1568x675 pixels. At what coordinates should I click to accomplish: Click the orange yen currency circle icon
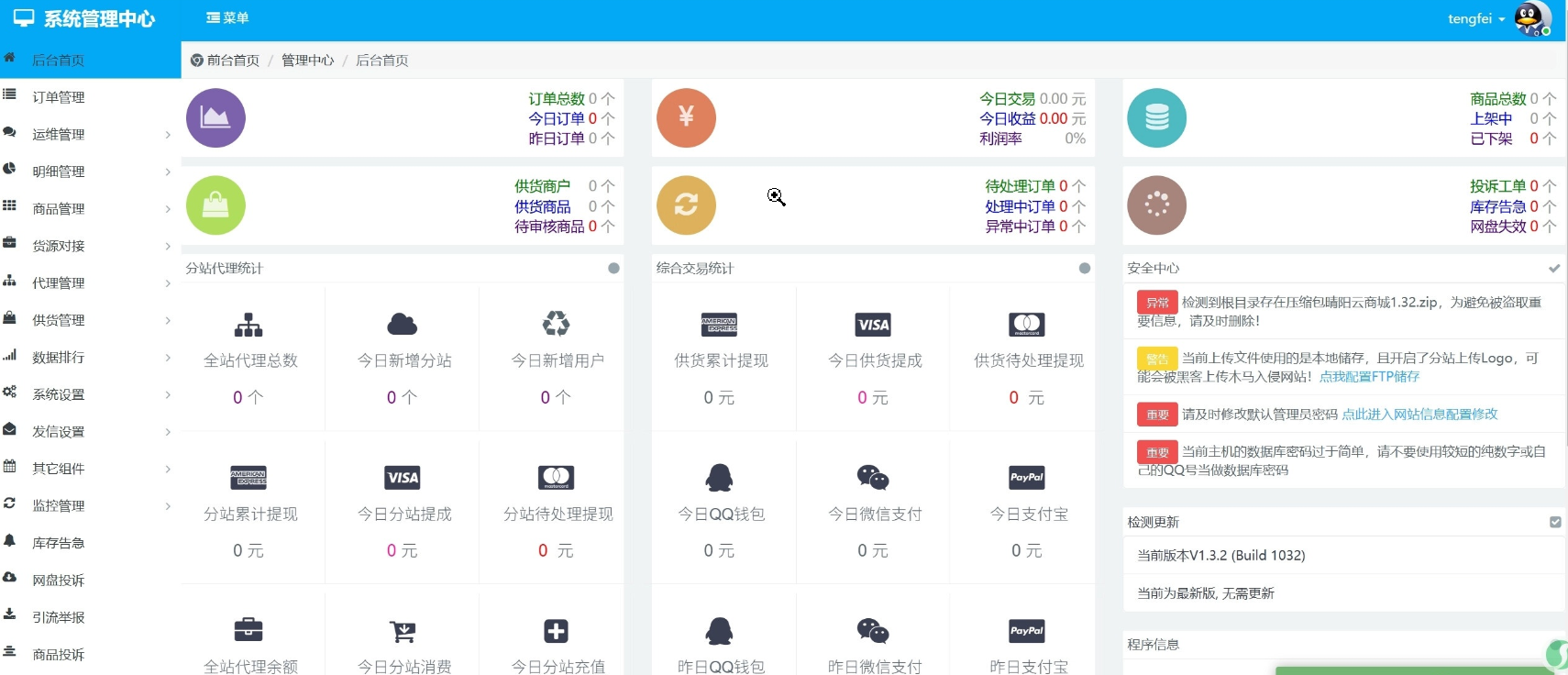[686, 117]
